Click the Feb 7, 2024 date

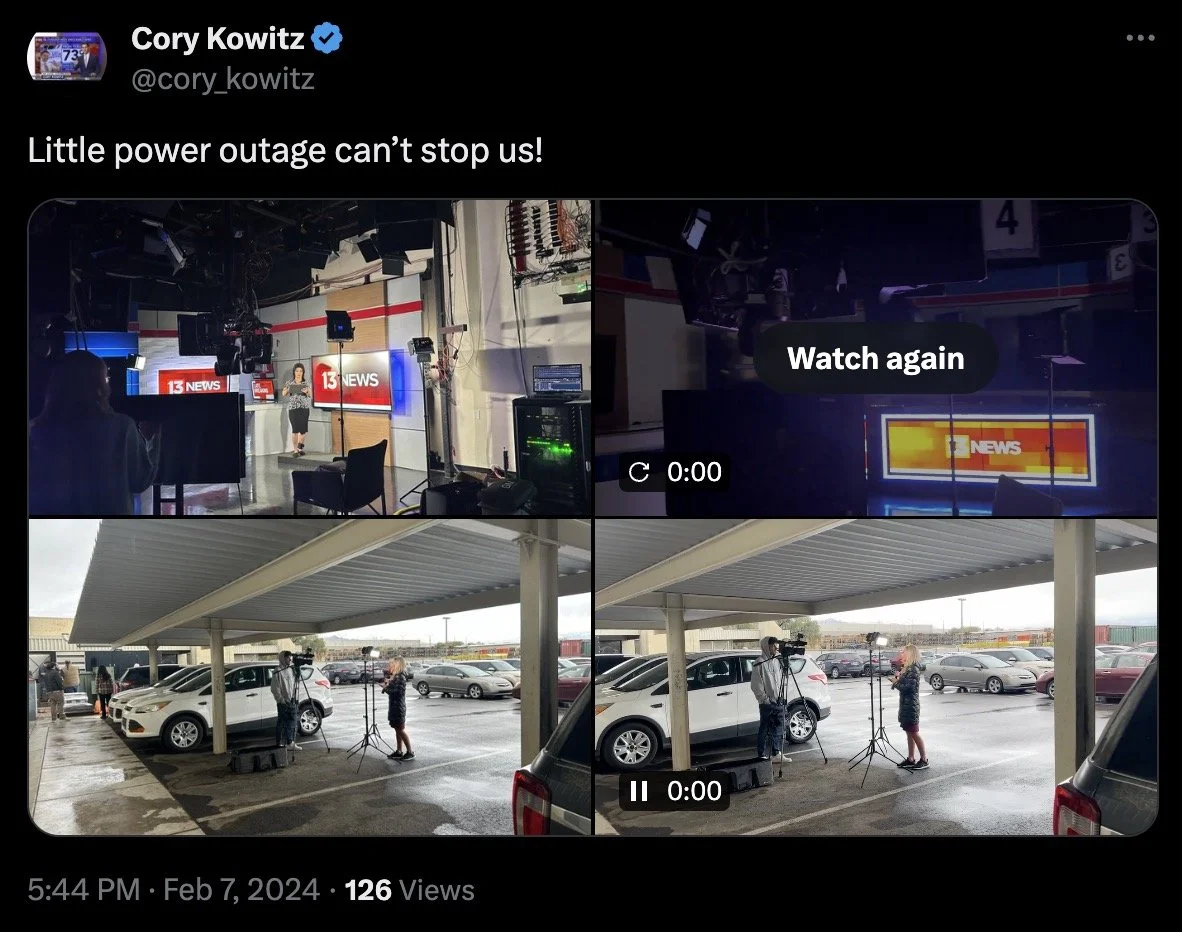pyautogui.click(x=241, y=890)
